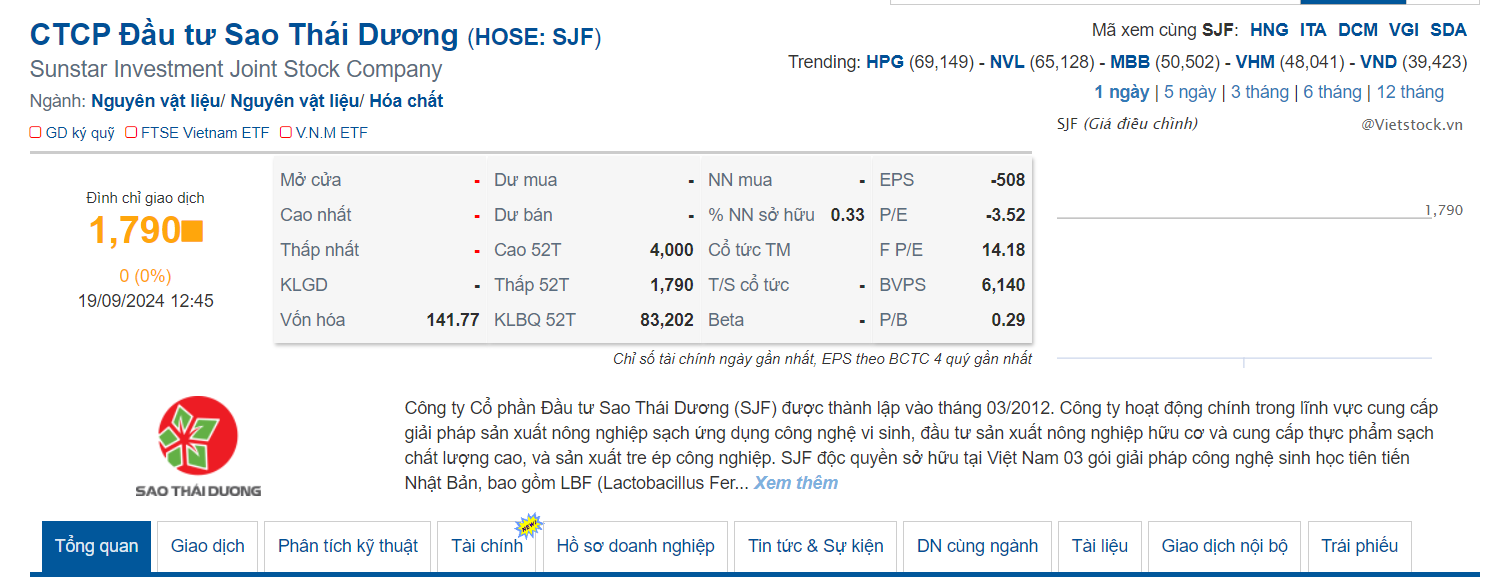Click the orange square beside price 1,790

pos(192,231)
